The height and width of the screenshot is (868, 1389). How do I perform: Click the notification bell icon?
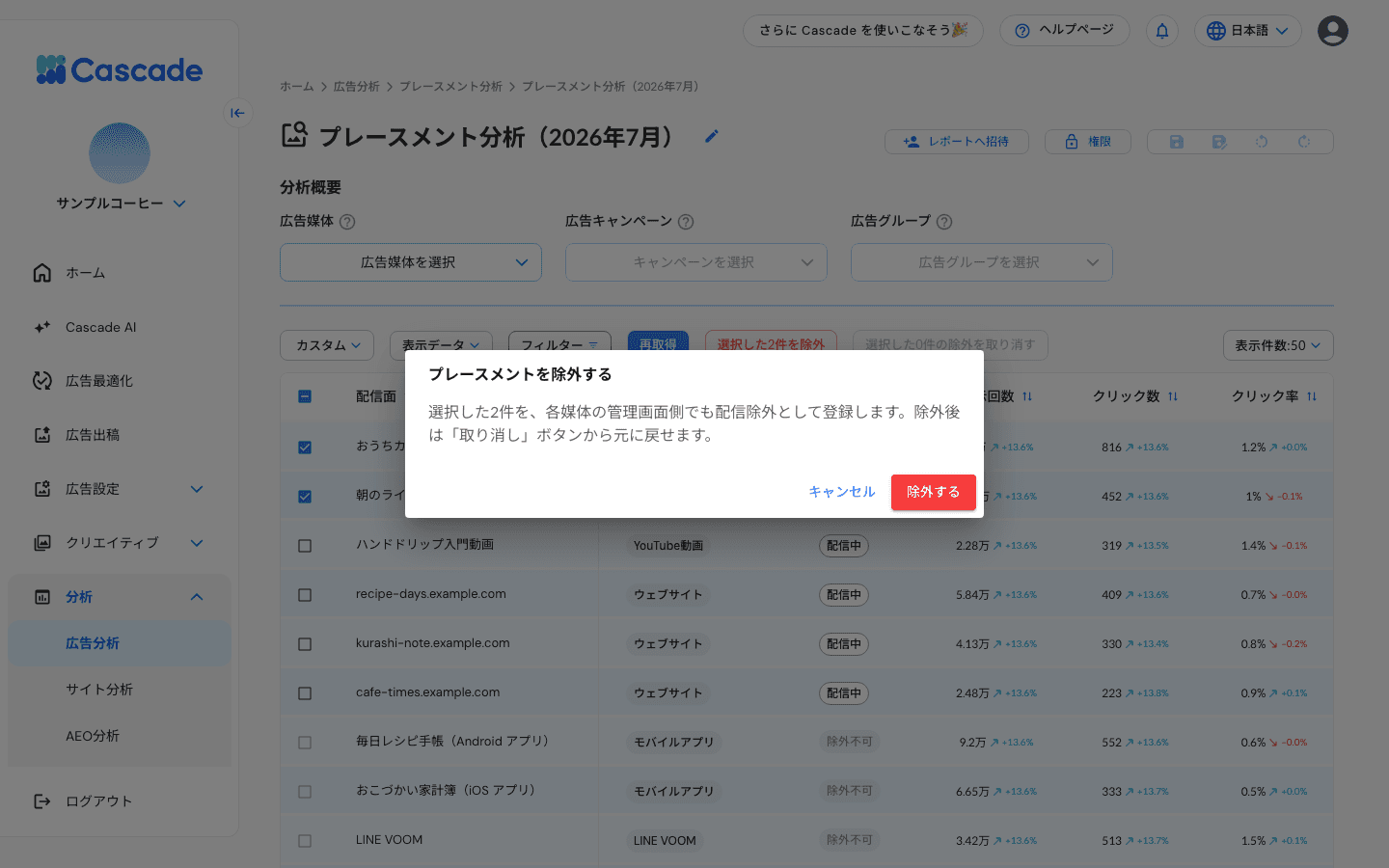(1162, 31)
